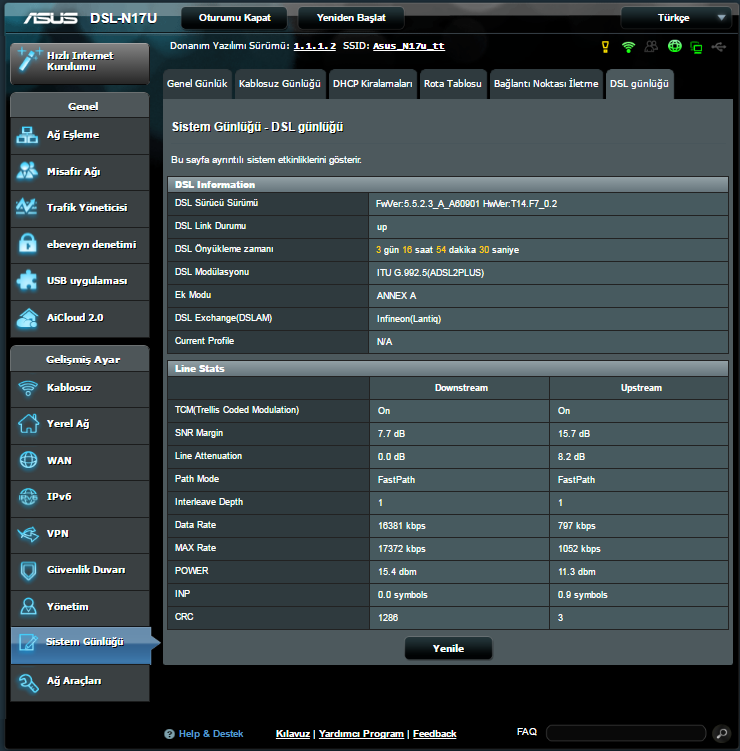Switch to the Rota Tablosu tab

click(x=453, y=84)
